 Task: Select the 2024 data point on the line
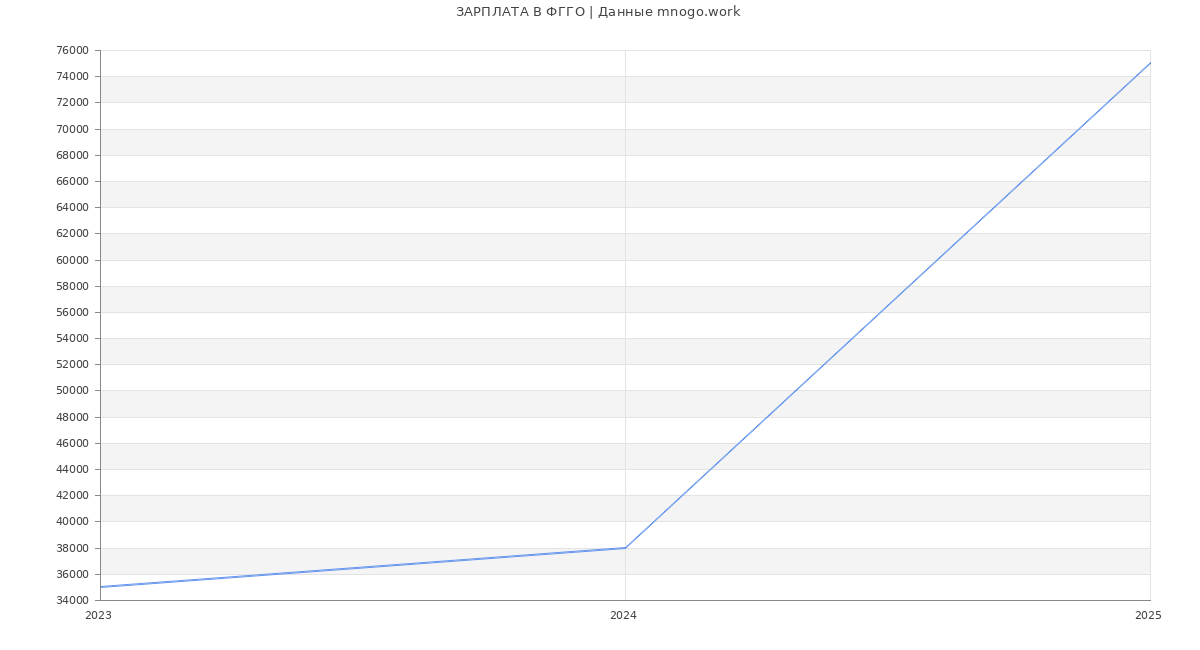coord(625,548)
